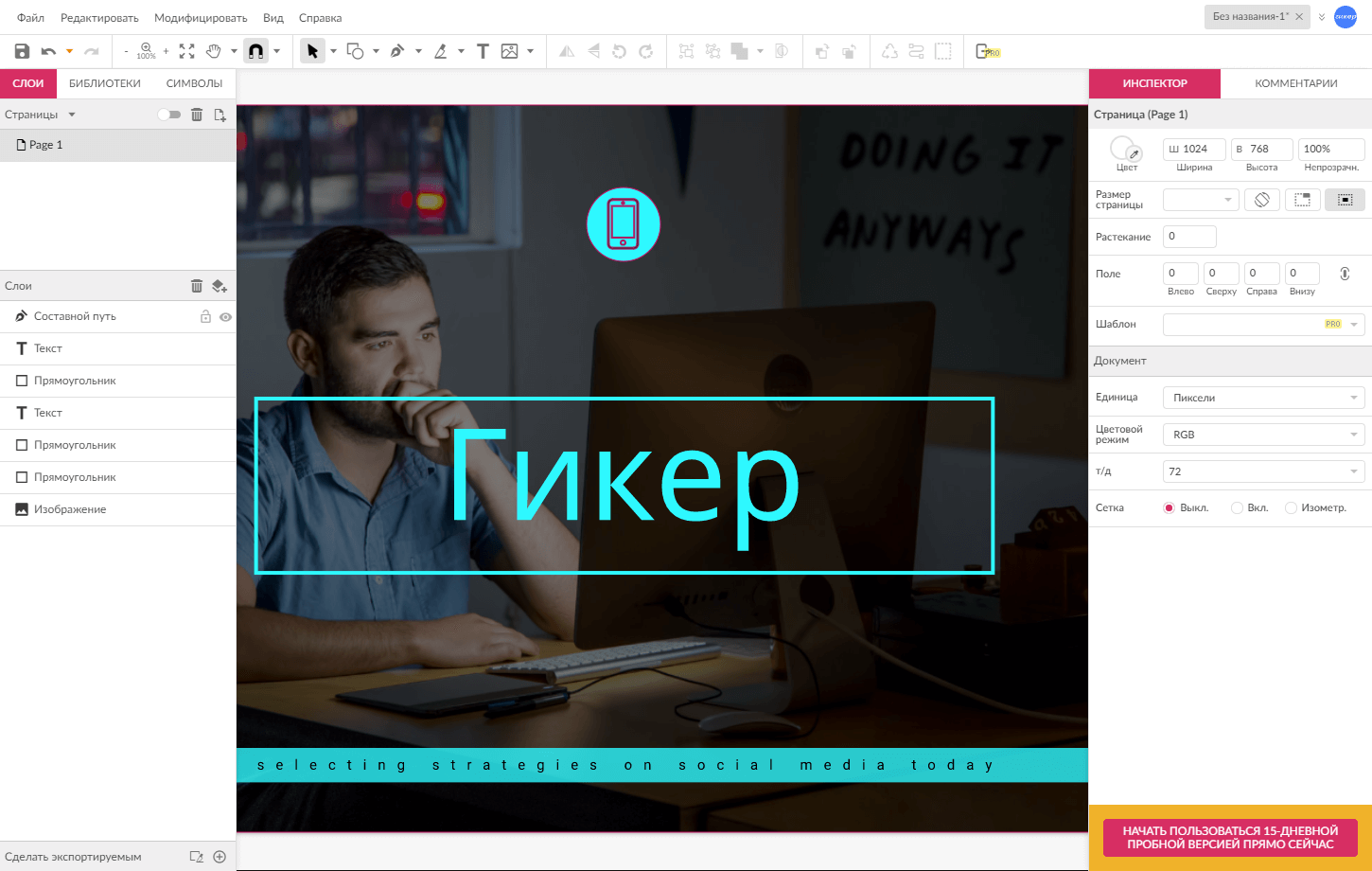
Task: Click the link margins icon next to Поле
Action: point(1345,274)
